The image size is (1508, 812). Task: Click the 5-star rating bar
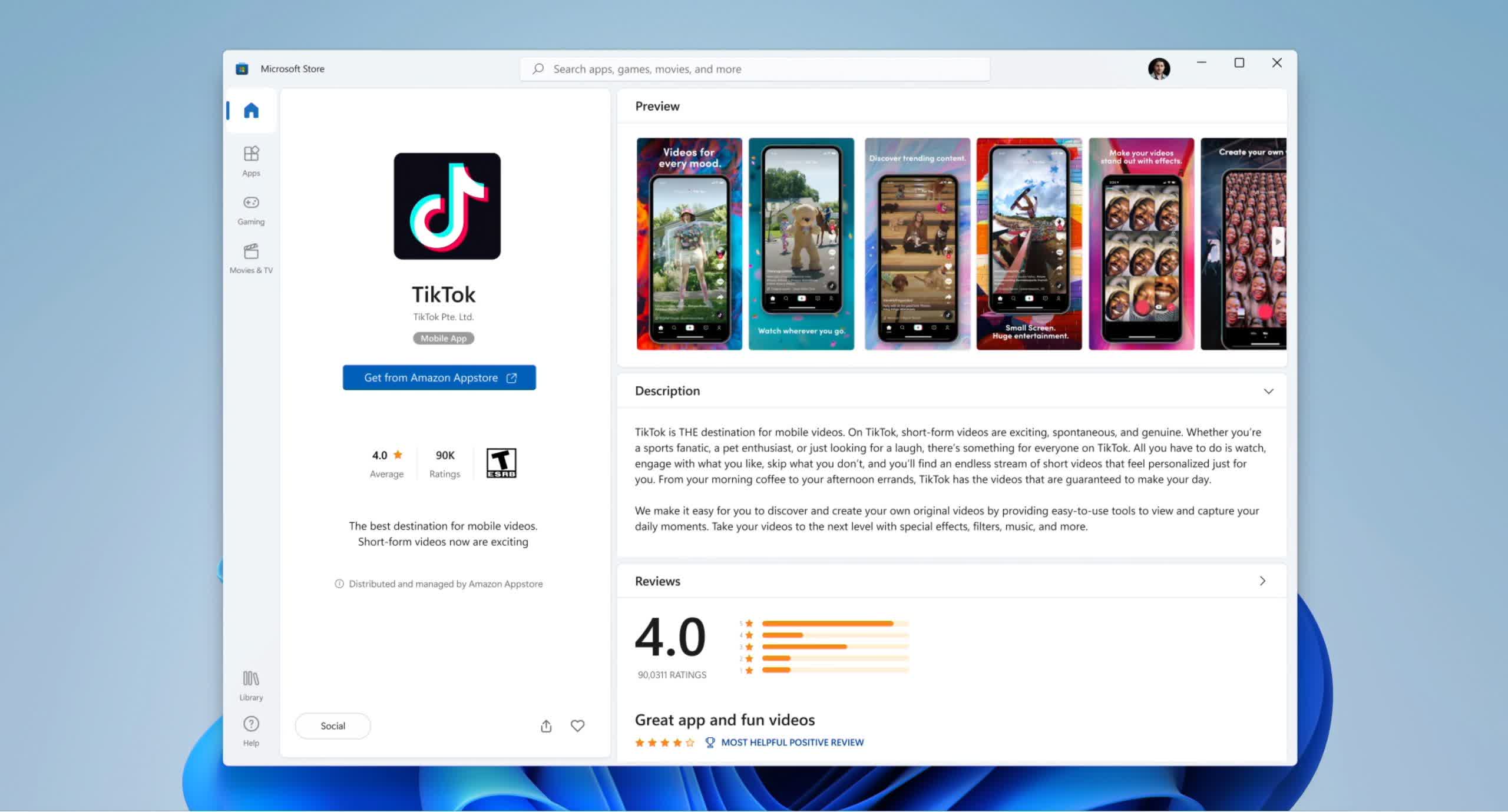coord(835,623)
